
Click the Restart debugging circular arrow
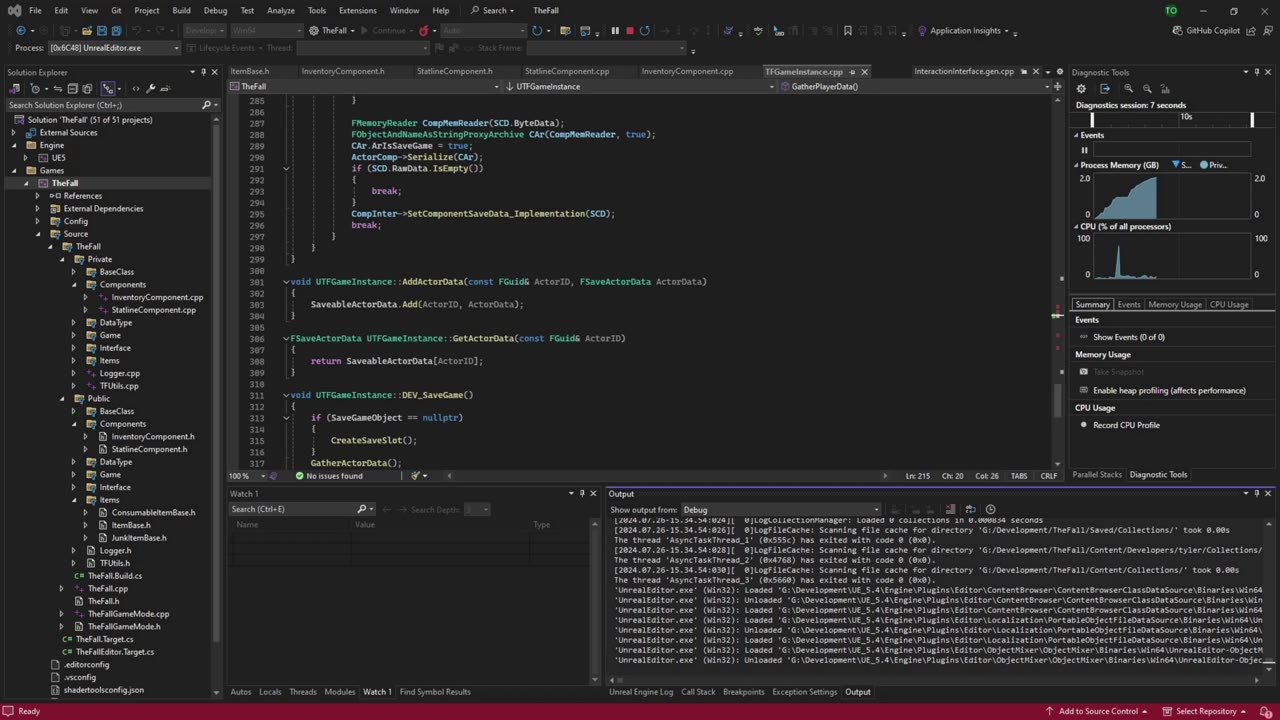coord(644,31)
